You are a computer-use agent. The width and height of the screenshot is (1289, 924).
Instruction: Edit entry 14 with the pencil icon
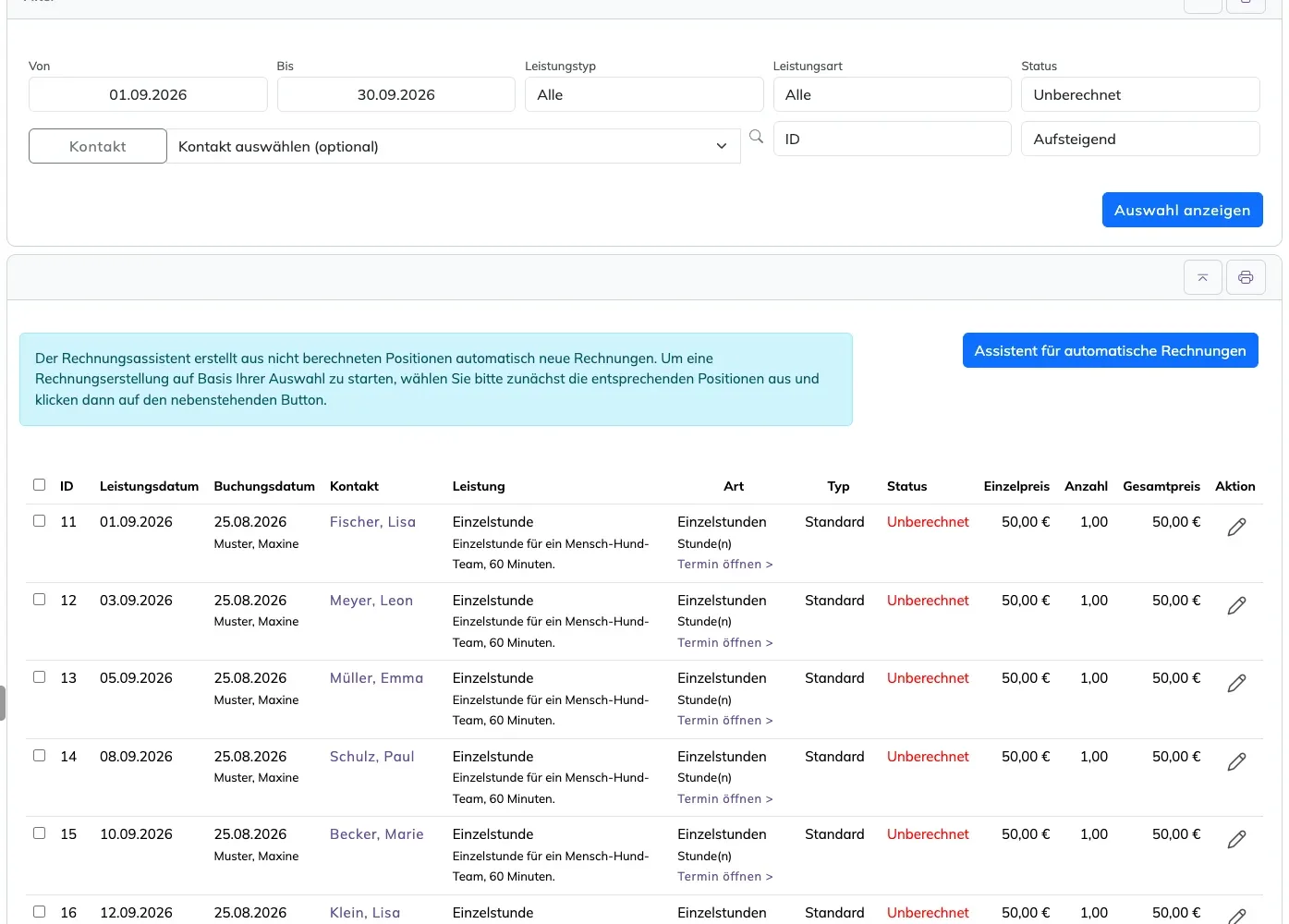[x=1236, y=761]
